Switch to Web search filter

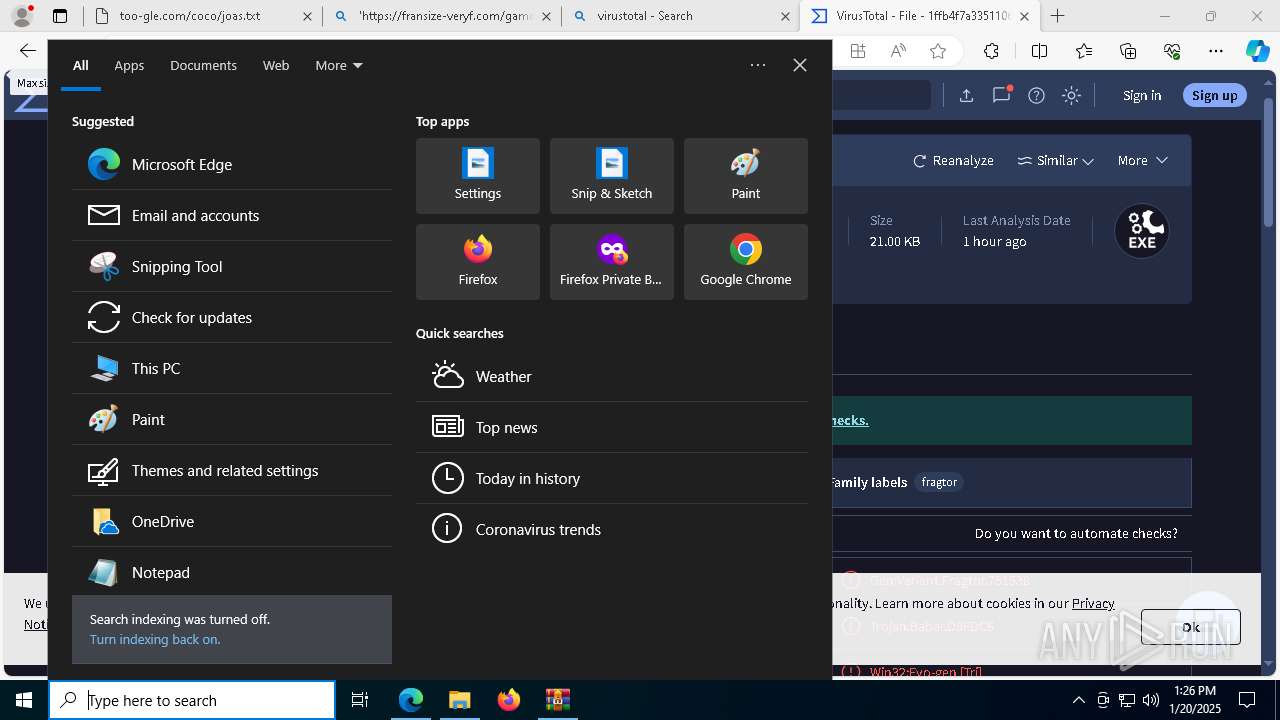click(x=276, y=65)
